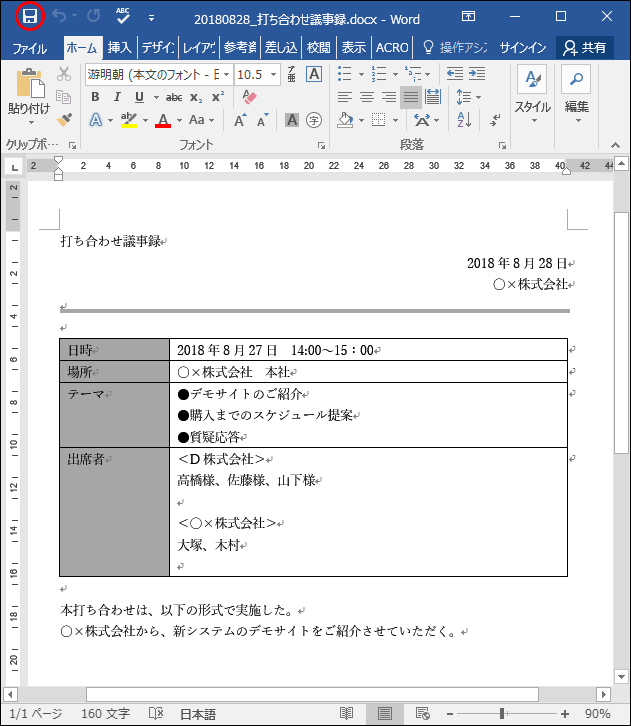Click the Paste clipboard icon

[31, 84]
